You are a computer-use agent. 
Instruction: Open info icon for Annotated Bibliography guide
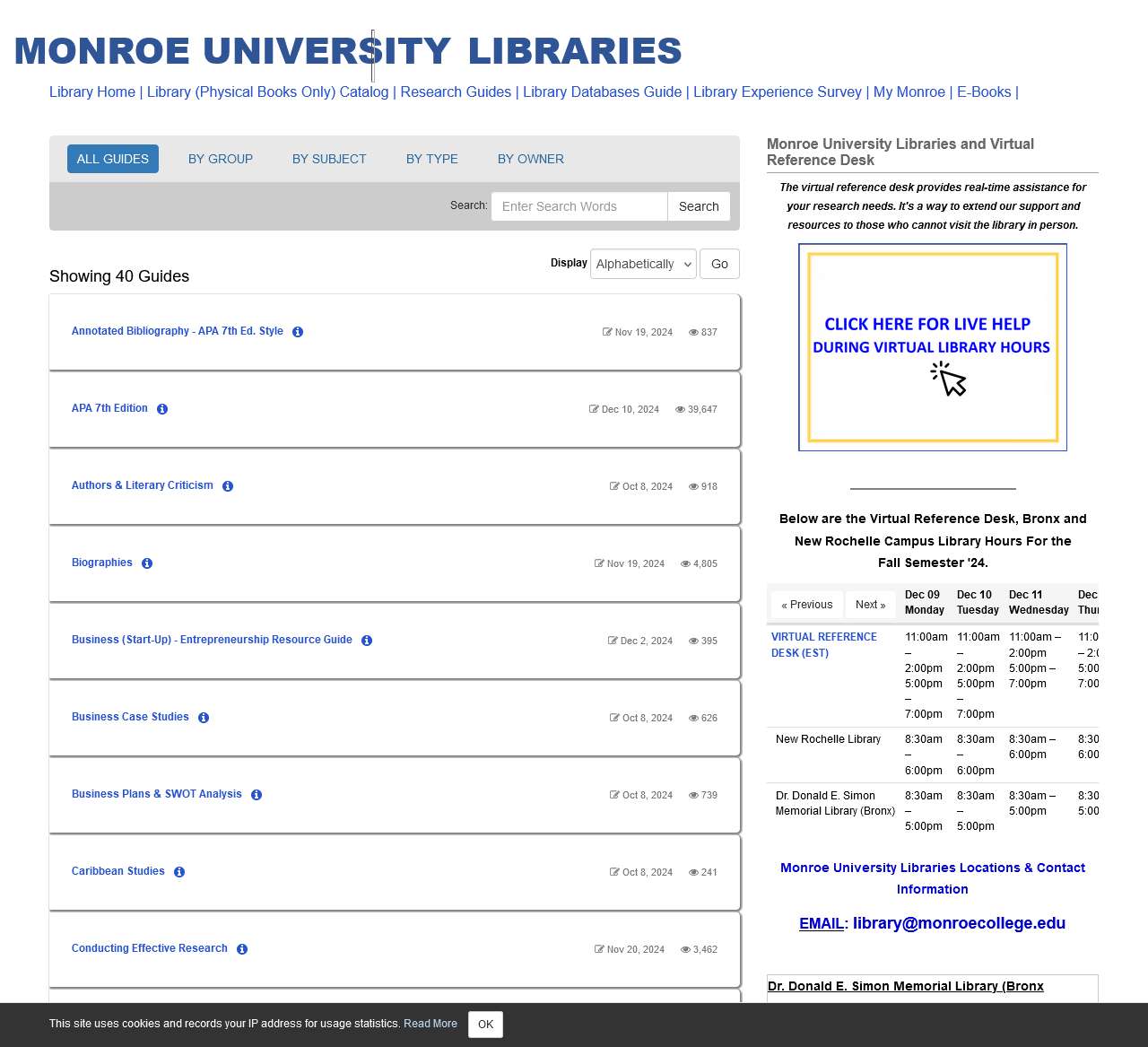point(298,332)
